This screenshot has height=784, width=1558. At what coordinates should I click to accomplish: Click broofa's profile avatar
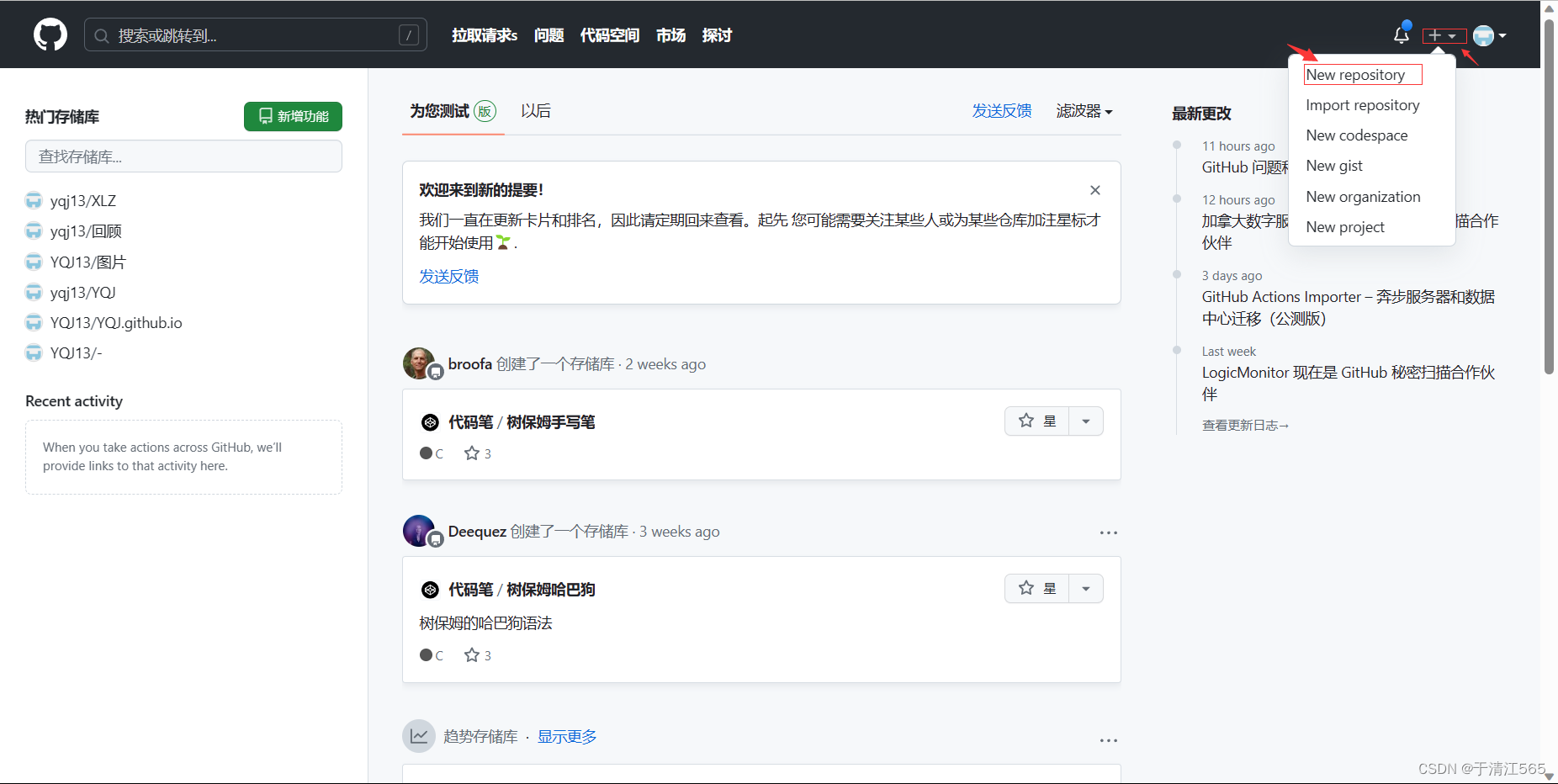click(x=419, y=363)
